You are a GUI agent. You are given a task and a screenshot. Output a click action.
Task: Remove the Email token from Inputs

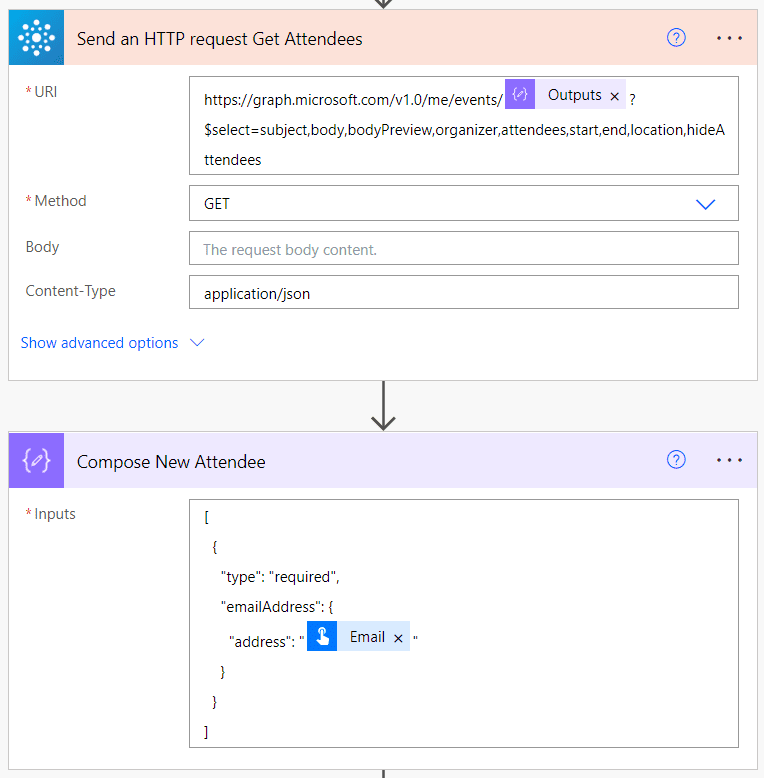click(398, 638)
